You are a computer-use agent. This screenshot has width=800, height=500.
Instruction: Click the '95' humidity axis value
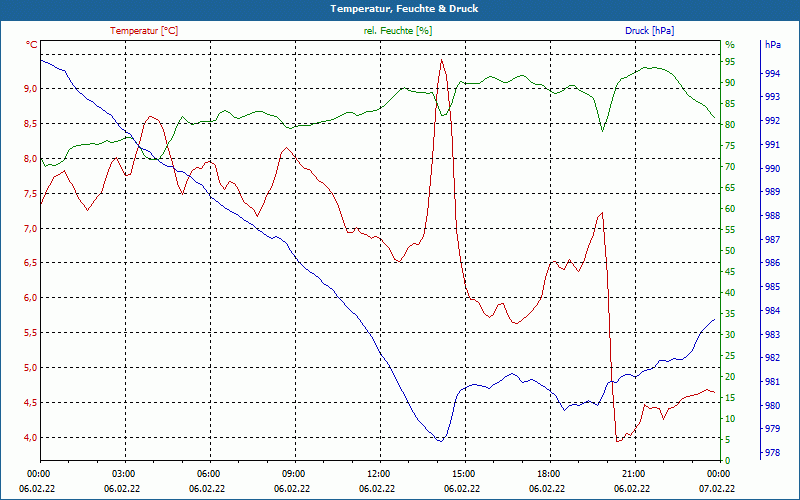[x=730, y=62]
